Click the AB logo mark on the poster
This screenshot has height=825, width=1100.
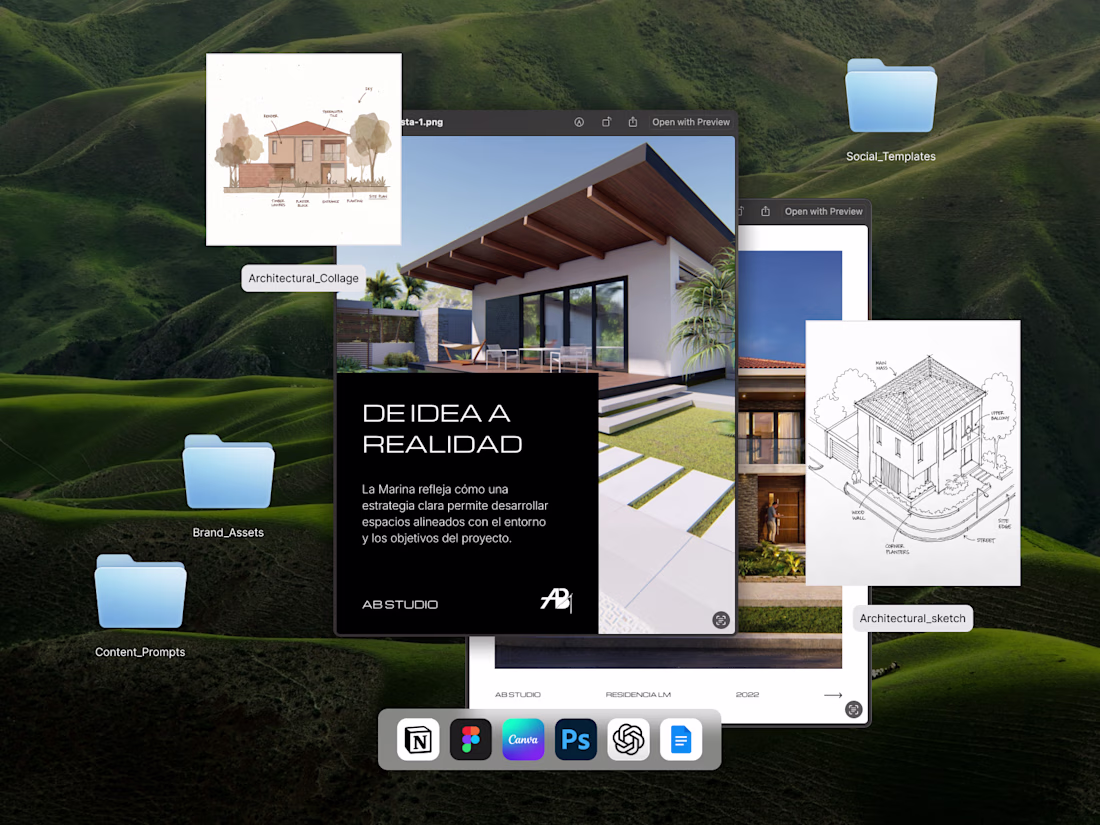(x=557, y=600)
